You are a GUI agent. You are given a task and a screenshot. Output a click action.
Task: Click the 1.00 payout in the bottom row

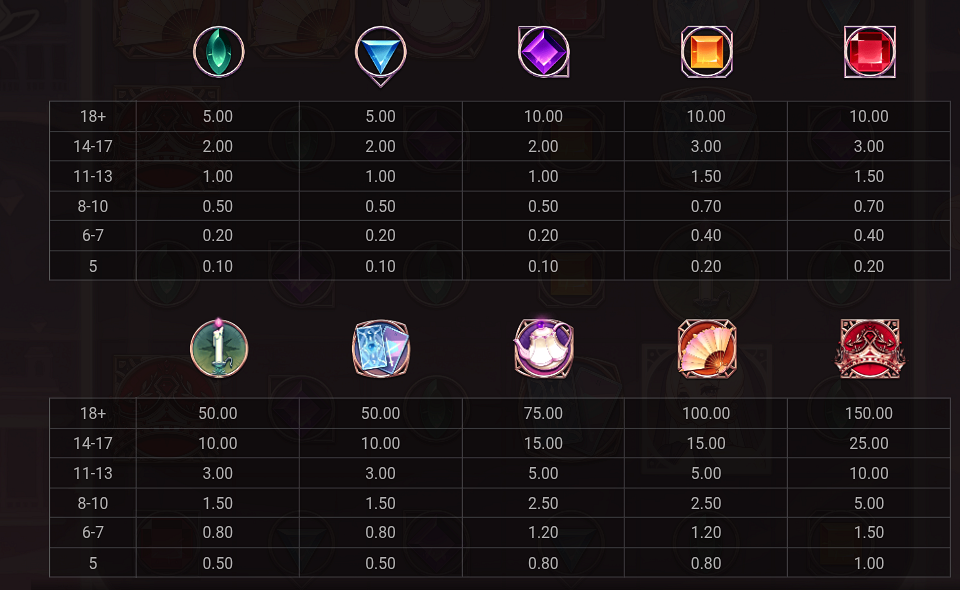coord(869,563)
